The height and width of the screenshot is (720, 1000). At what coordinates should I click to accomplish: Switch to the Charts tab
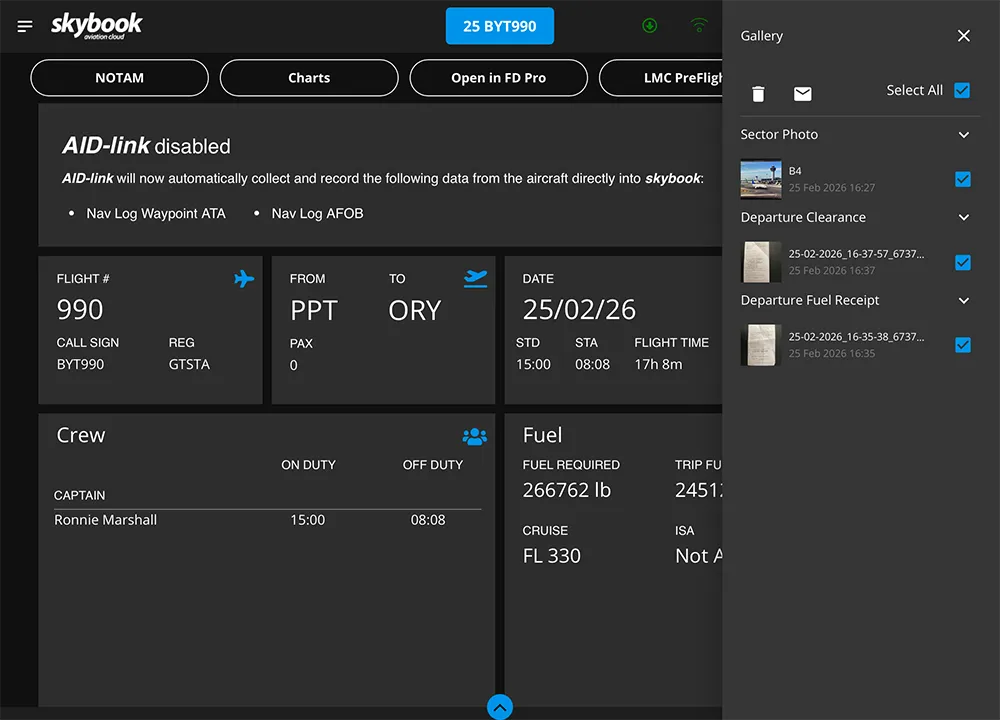pyautogui.click(x=309, y=78)
